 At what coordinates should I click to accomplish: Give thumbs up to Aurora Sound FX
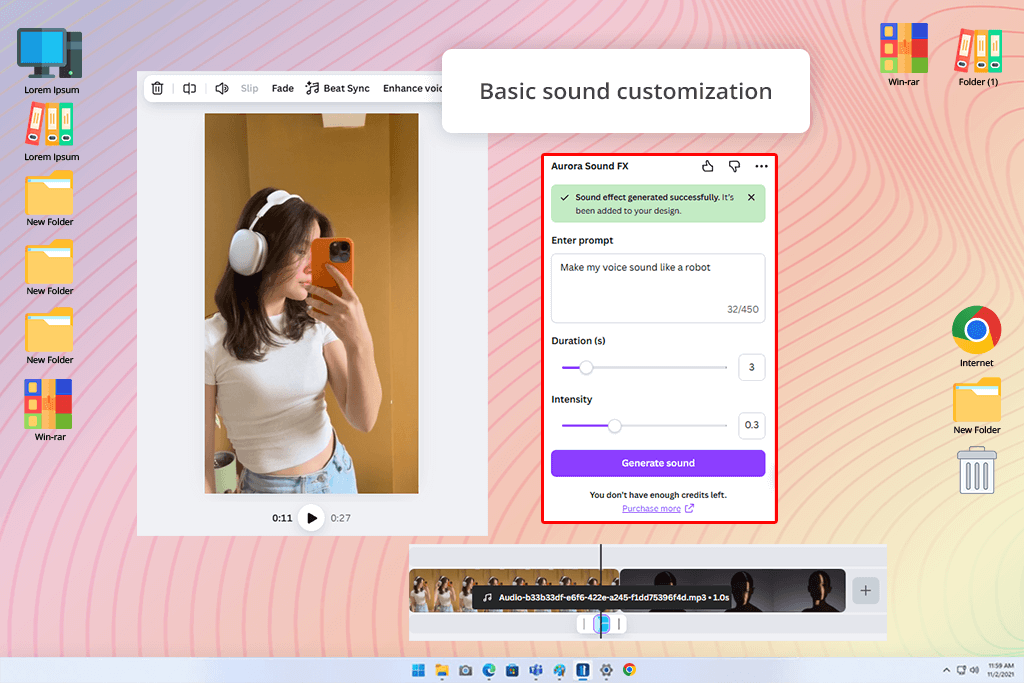tap(708, 167)
